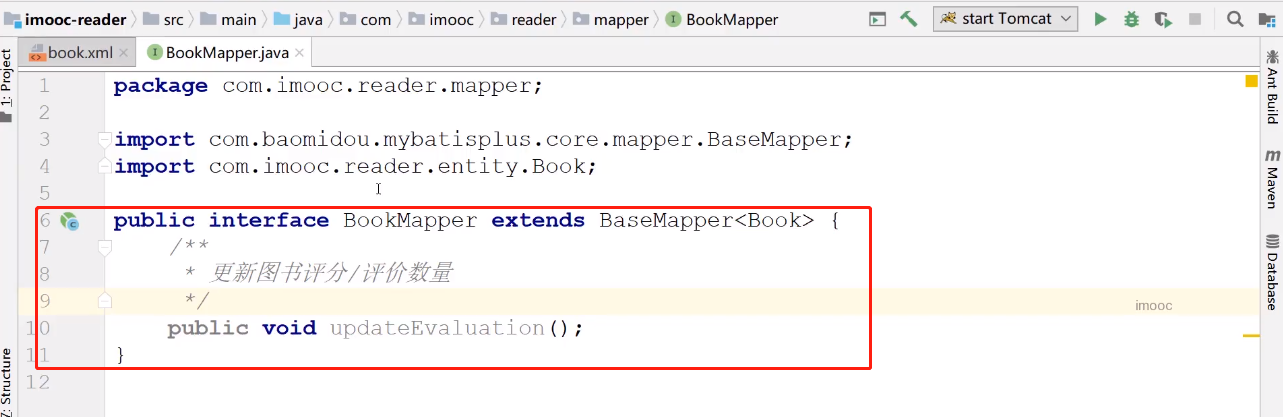
Task: Close the BookMapper.java tab
Action: click(x=300, y=53)
